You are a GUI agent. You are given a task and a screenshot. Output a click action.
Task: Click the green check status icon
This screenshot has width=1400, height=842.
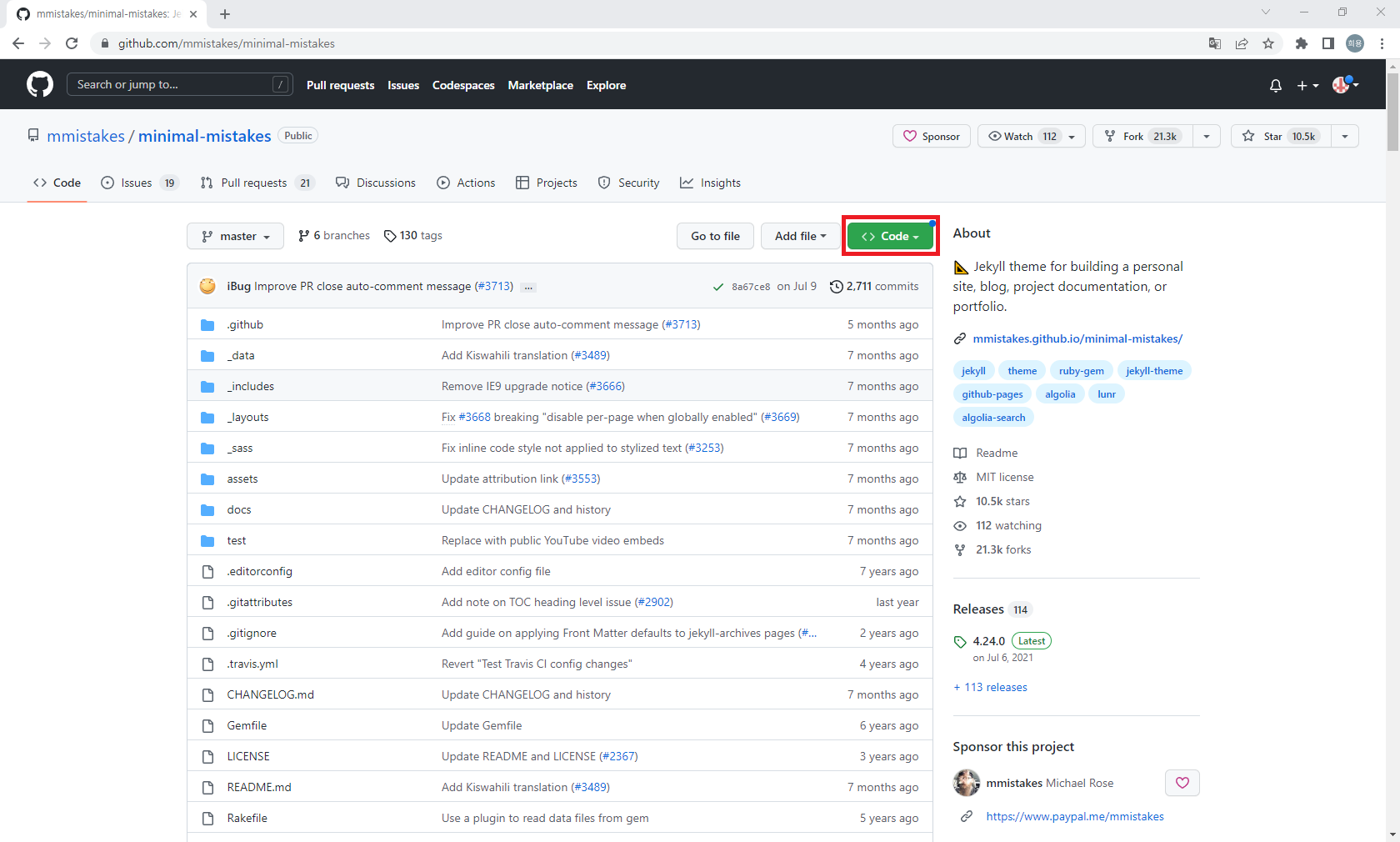click(718, 287)
